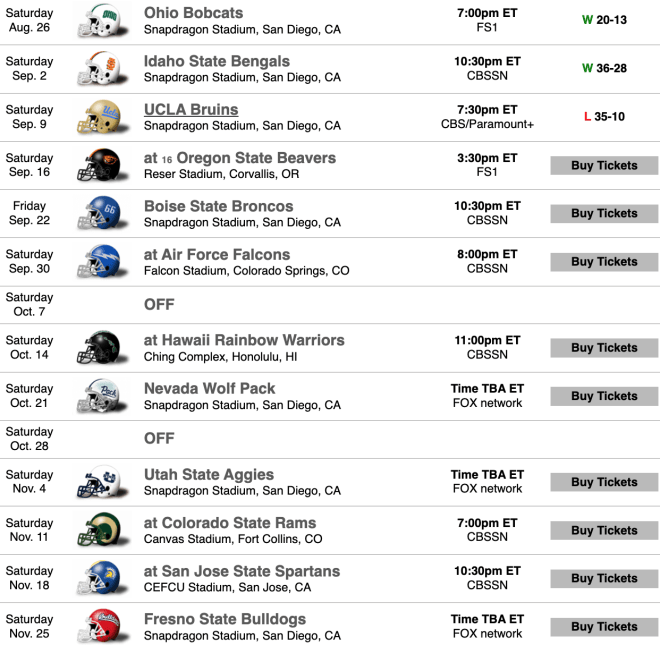Click the Air Force Falcons lightning helmet

(102, 261)
